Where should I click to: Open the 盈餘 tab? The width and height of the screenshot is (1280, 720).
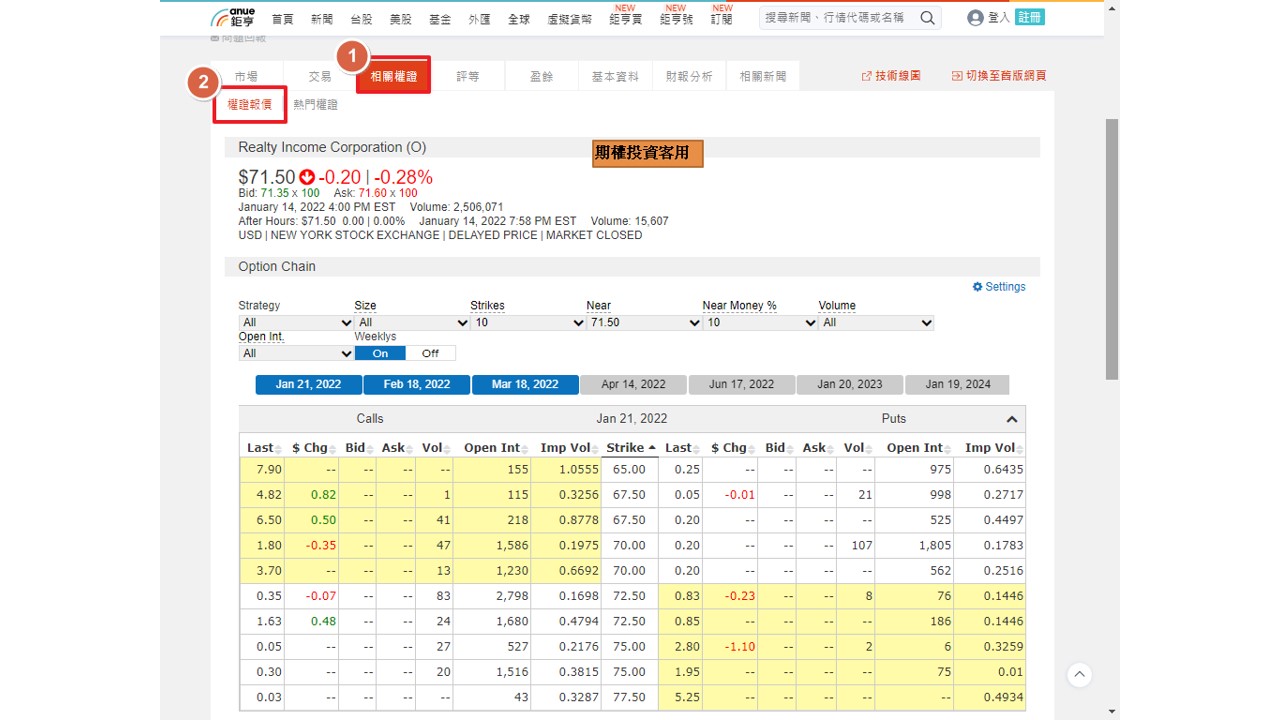[542, 76]
